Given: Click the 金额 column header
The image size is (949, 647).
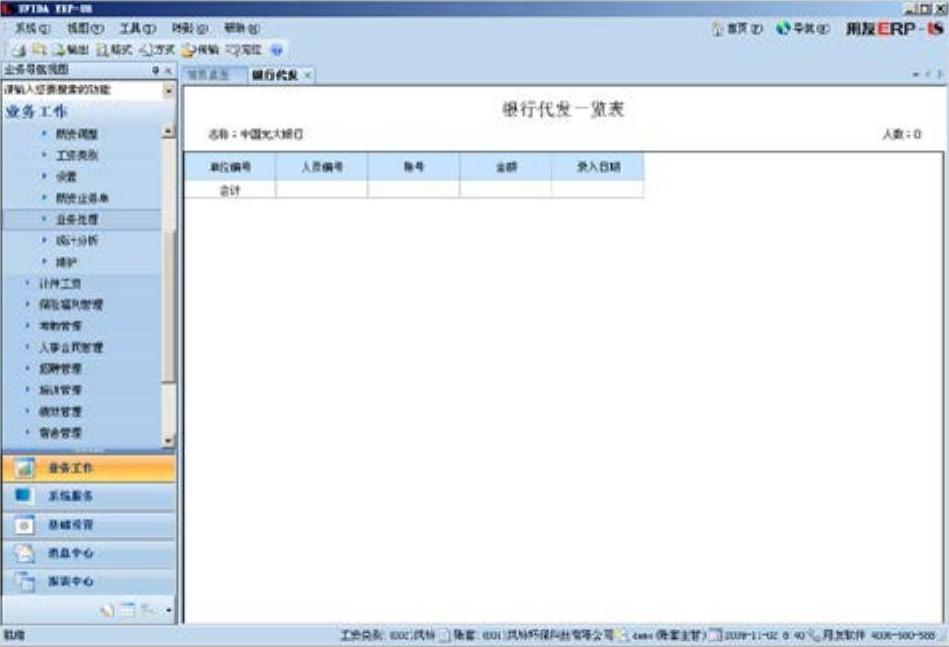Looking at the screenshot, I should (506, 167).
